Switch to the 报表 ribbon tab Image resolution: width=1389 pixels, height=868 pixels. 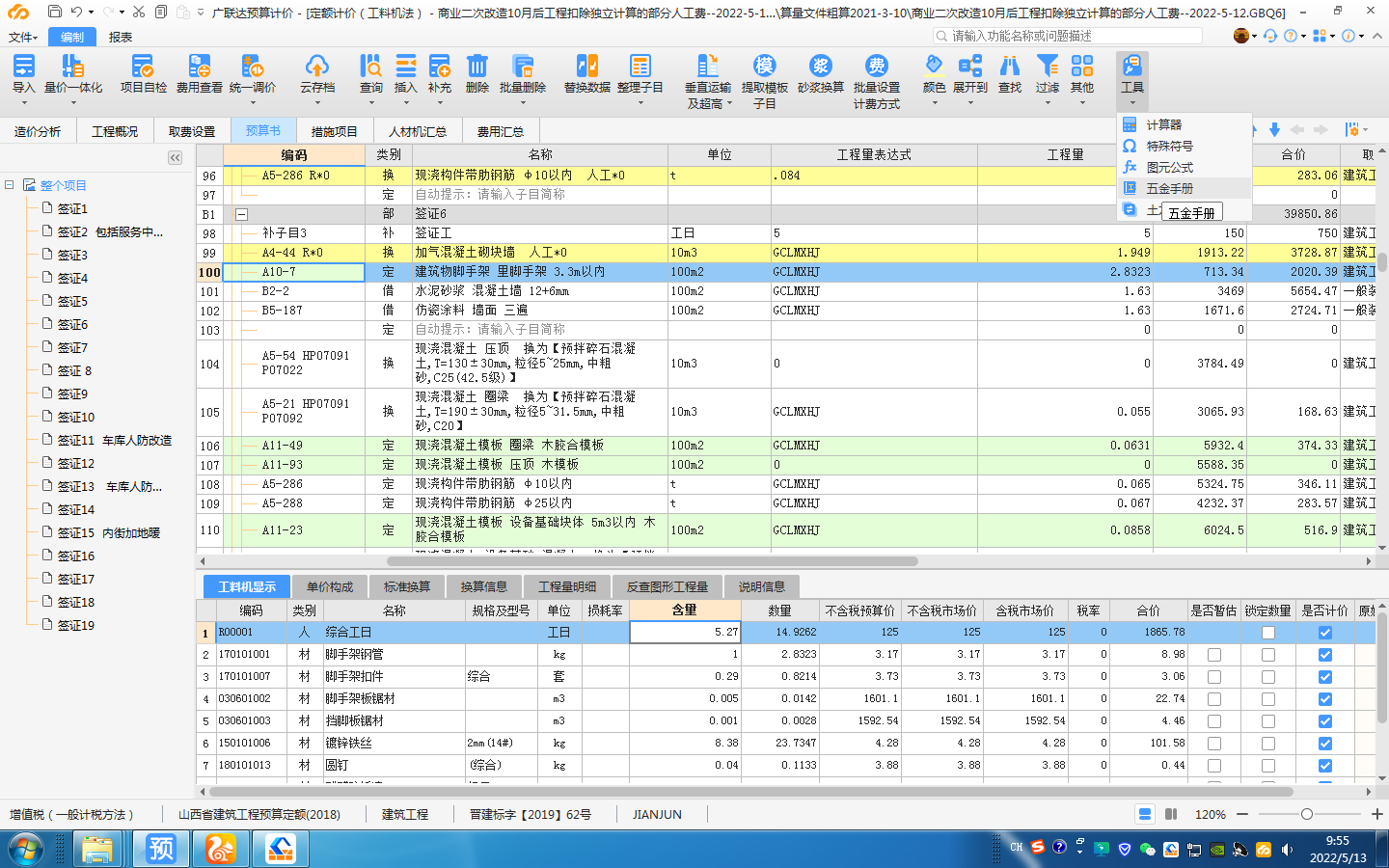click(x=121, y=37)
